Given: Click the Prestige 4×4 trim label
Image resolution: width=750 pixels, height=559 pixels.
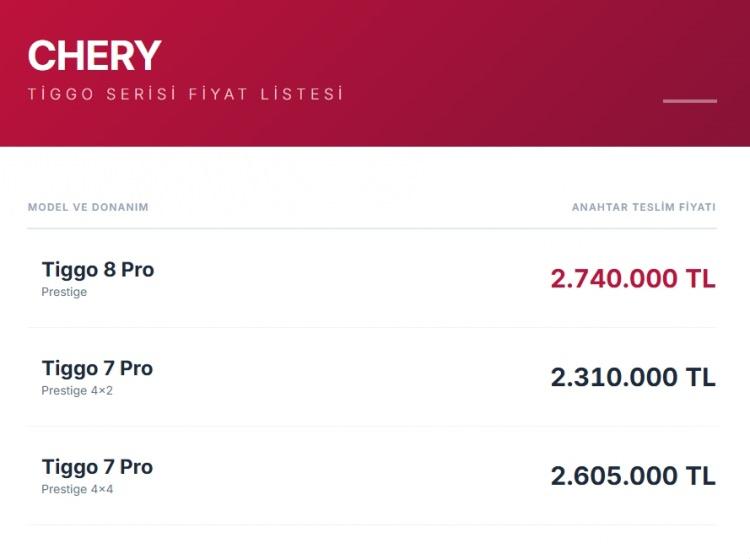Looking at the screenshot, I should [77, 490].
